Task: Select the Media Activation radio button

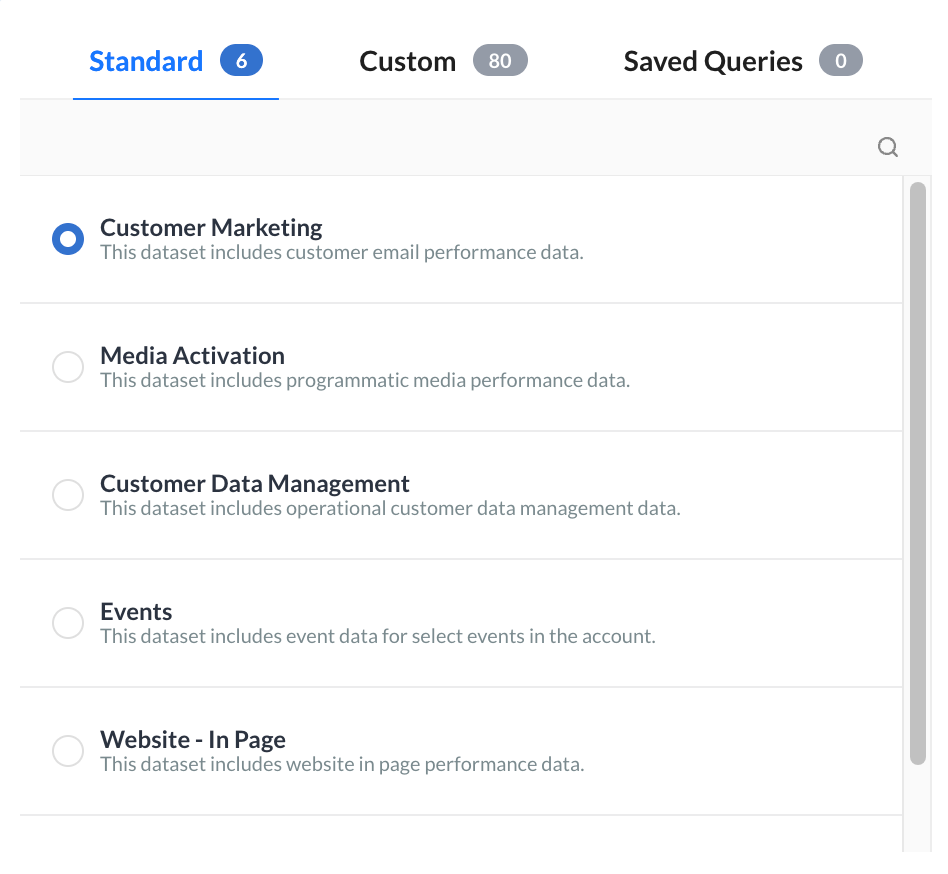Action: (x=68, y=367)
